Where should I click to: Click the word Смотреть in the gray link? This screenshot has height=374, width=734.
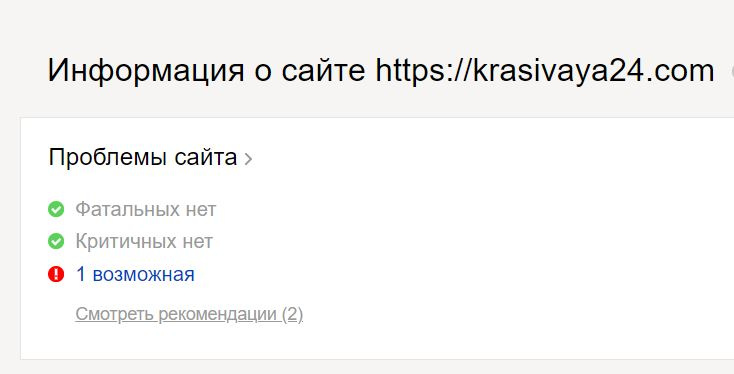tap(115, 314)
